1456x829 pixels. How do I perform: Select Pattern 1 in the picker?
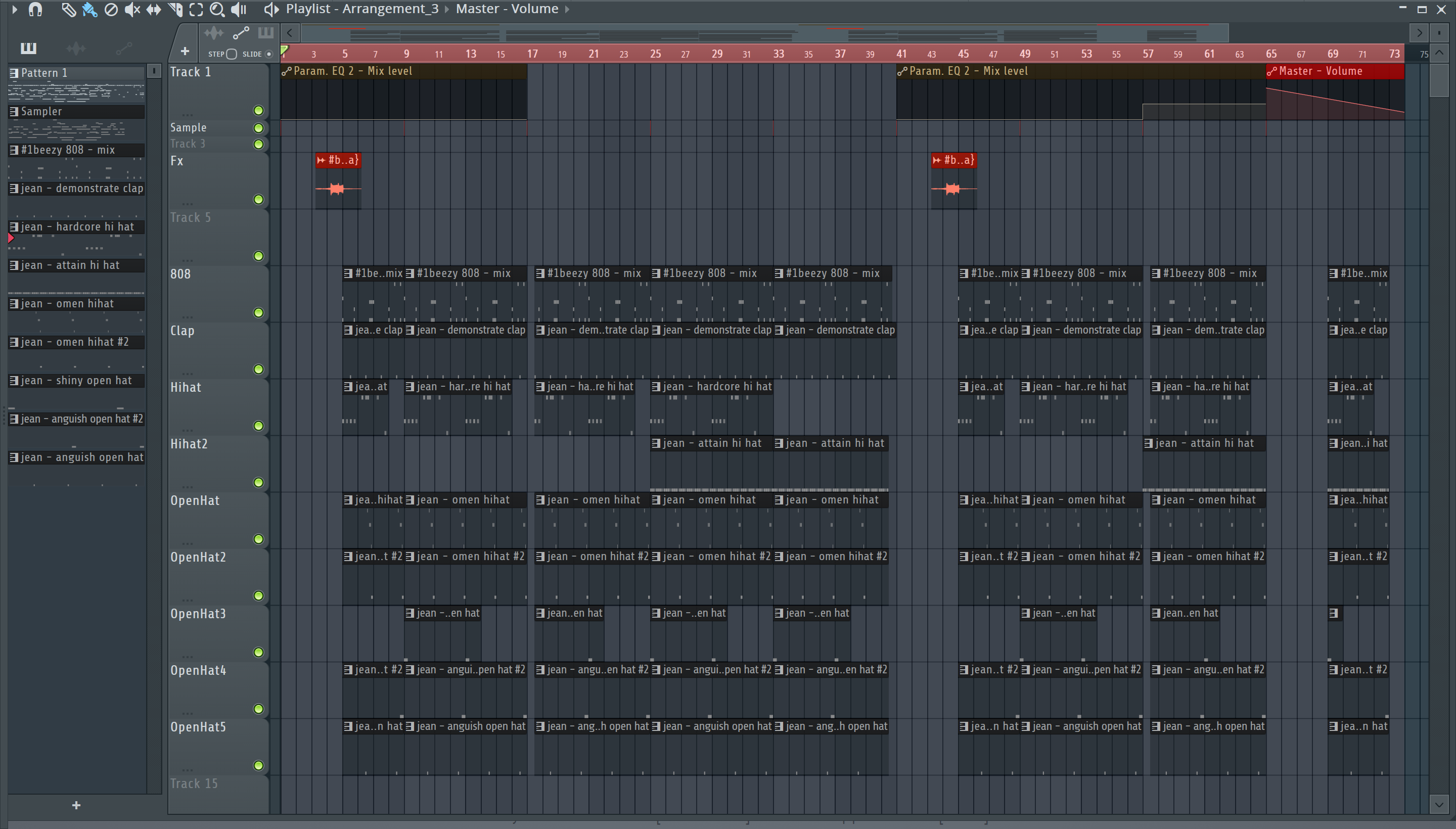(76, 73)
